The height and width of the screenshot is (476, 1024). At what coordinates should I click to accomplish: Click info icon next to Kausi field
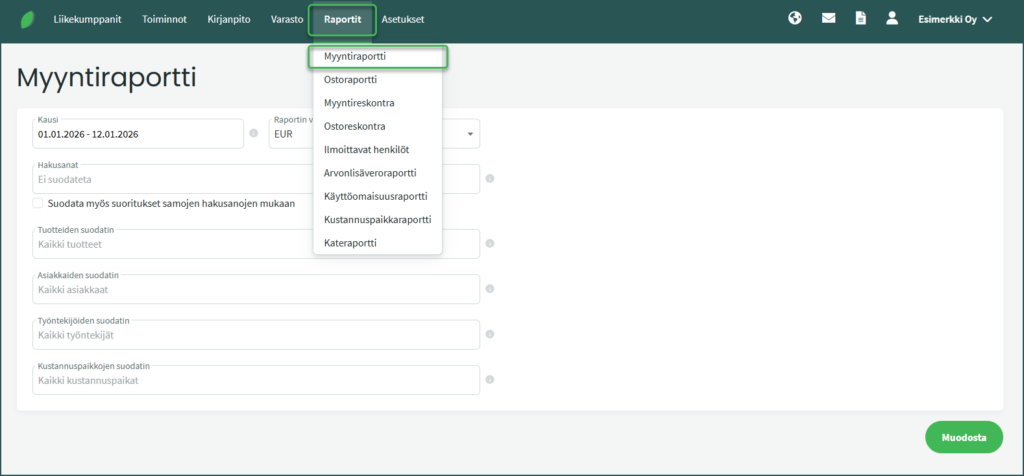coord(253,133)
